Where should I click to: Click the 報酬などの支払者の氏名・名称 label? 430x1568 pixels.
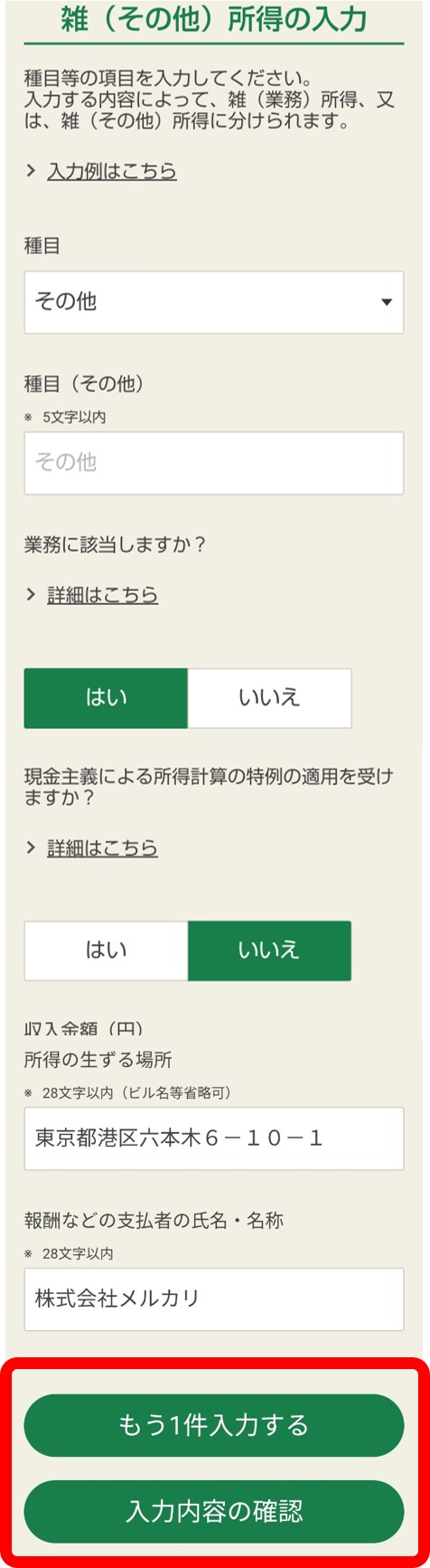[154, 1221]
